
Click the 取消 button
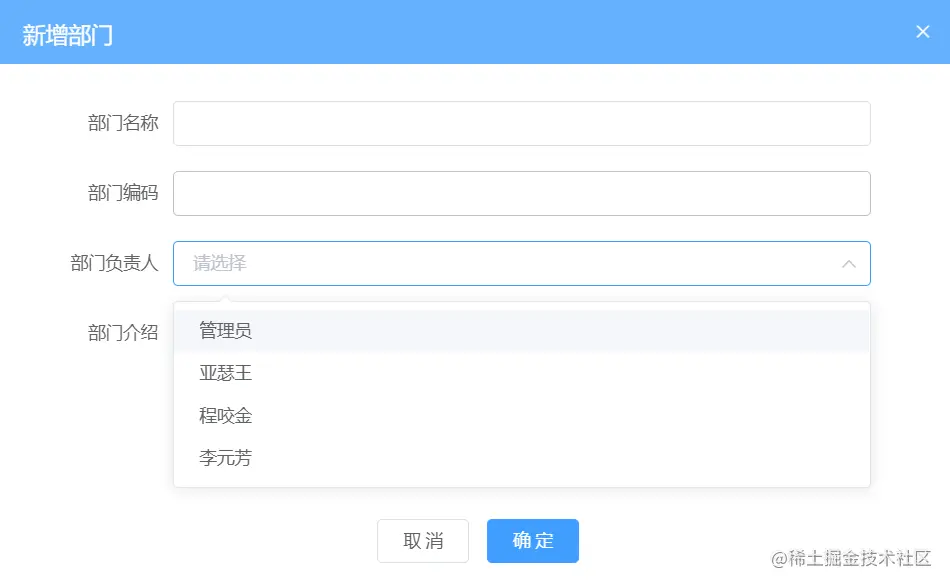423,541
